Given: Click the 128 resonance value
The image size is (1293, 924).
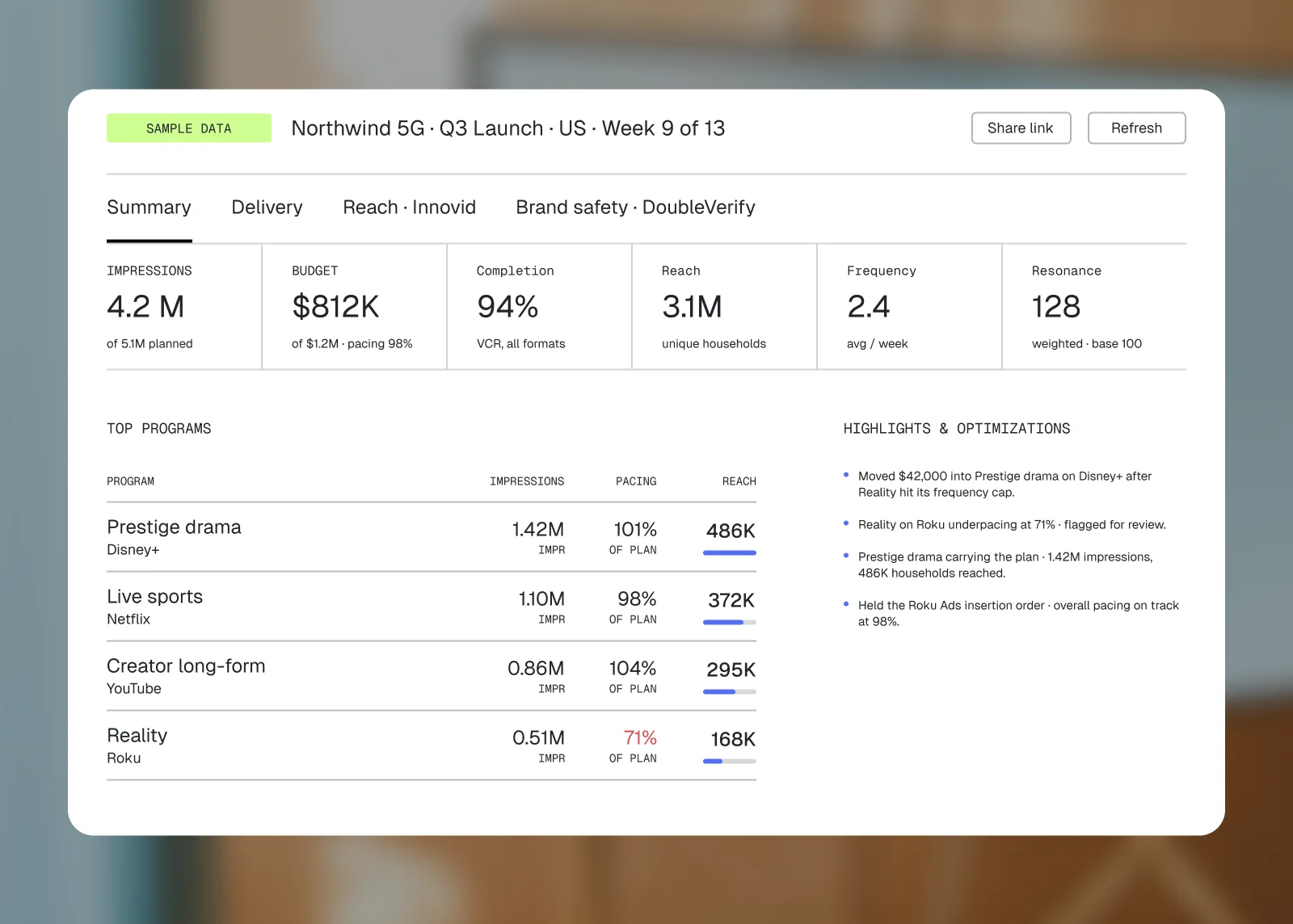Looking at the screenshot, I should [1055, 307].
